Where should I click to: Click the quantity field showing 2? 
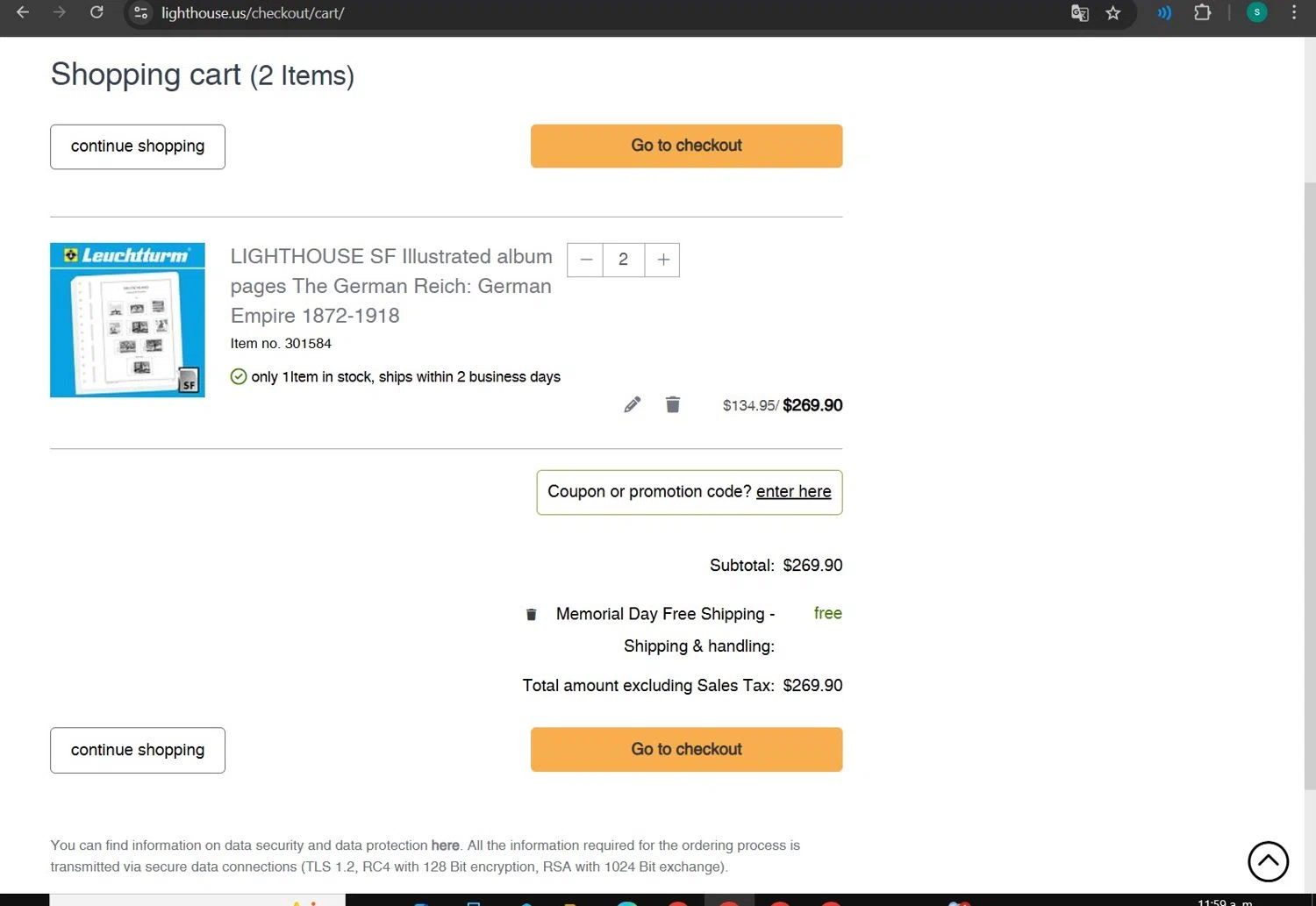click(x=624, y=260)
